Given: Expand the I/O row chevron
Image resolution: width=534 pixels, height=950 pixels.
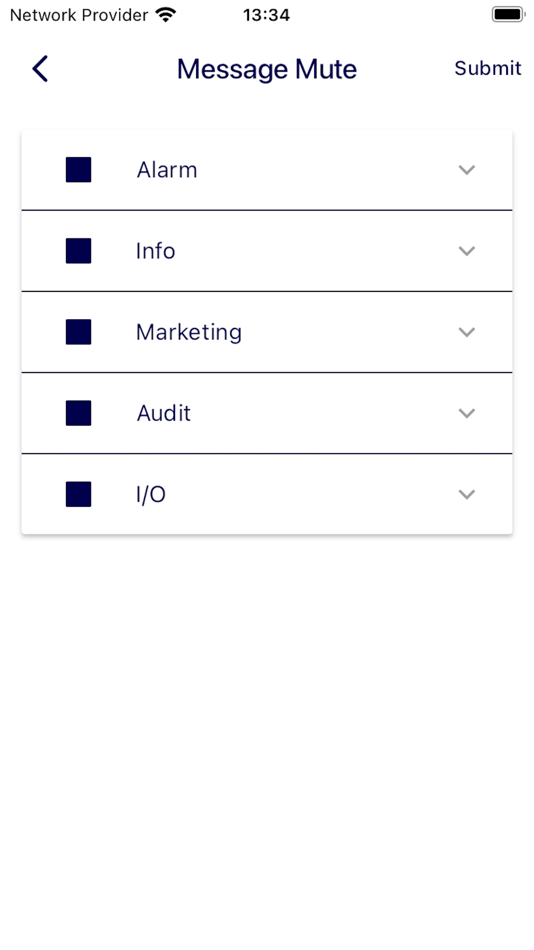Looking at the screenshot, I should [x=466, y=494].
